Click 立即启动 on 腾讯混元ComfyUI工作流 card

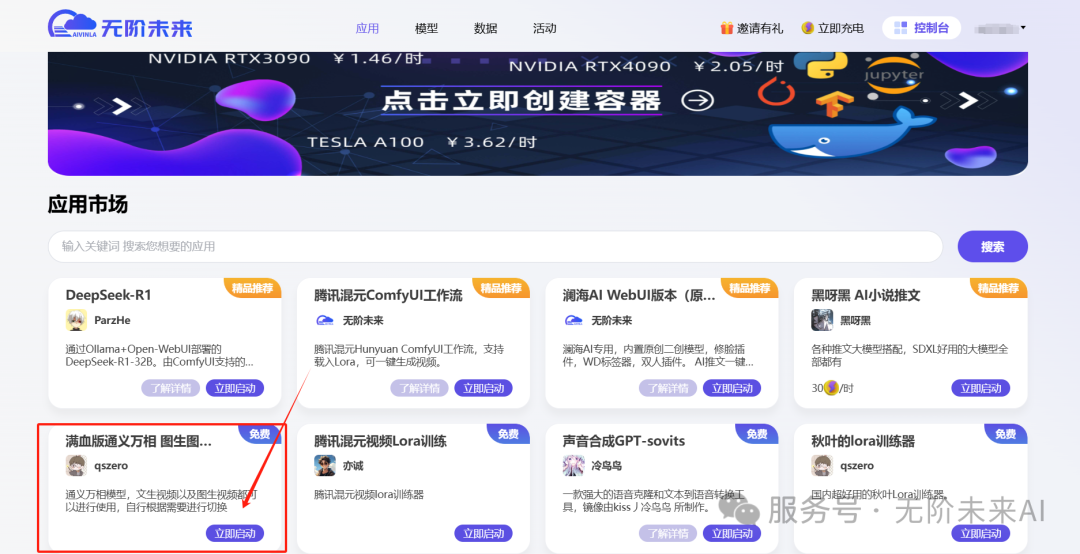pyautogui.click(x=484, y=388)
